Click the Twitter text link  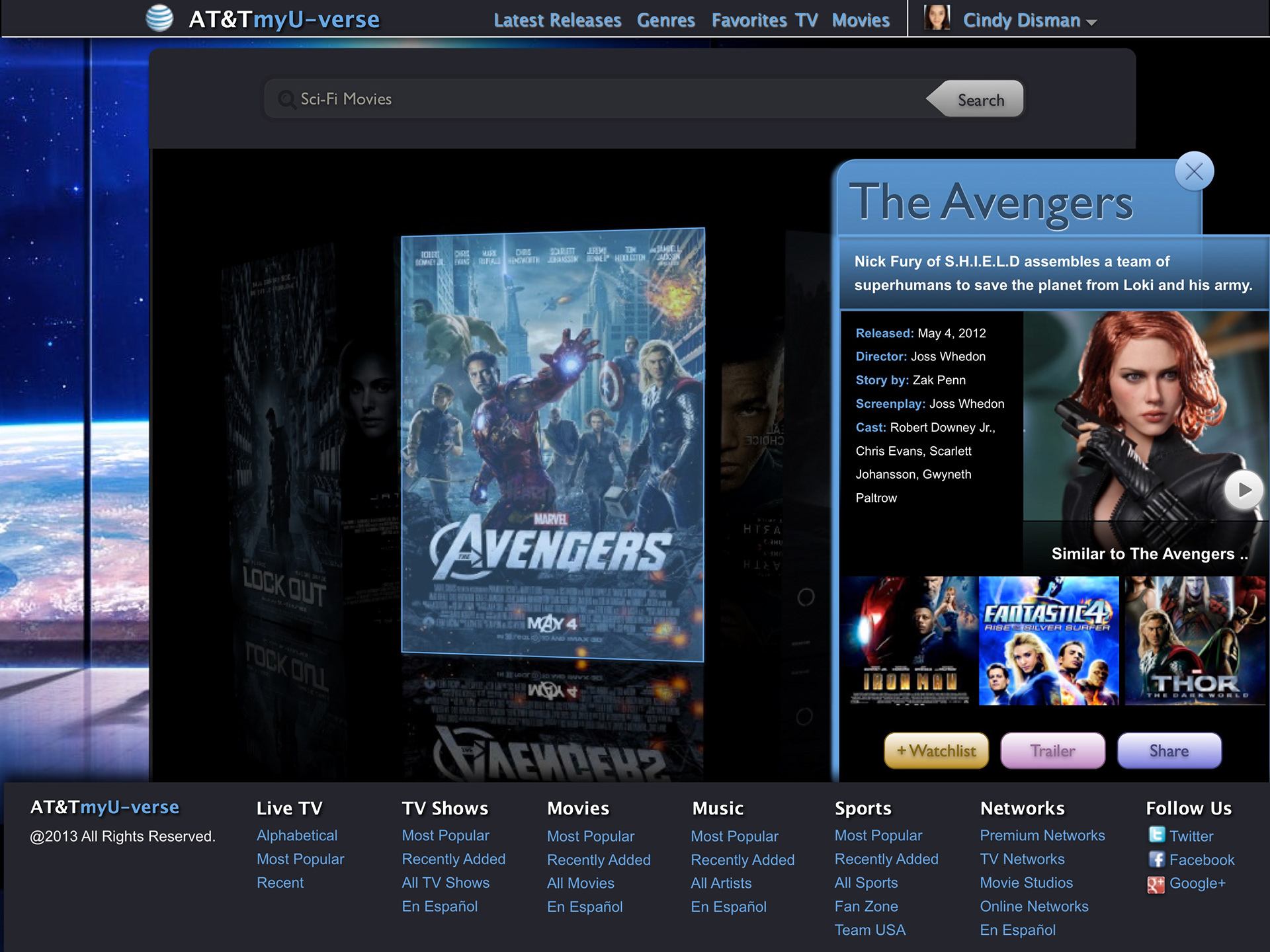[x=1191, y=836]
